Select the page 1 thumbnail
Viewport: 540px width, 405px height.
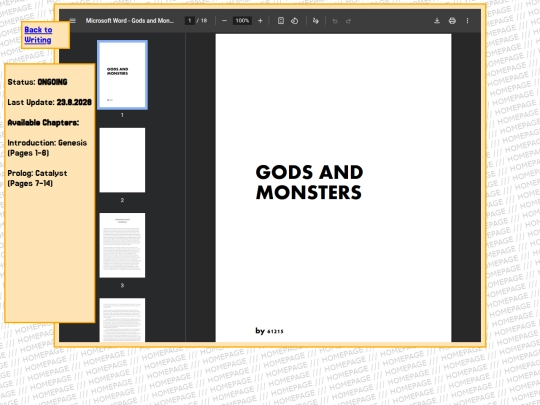click(x=122, y=75)
